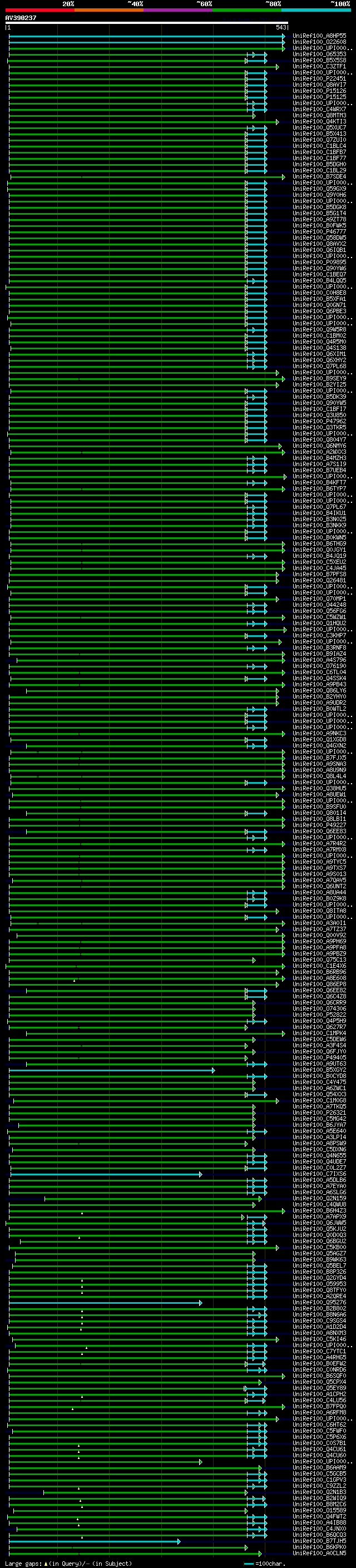Select hit UniRef100_B0FWK5

(319, 225)
